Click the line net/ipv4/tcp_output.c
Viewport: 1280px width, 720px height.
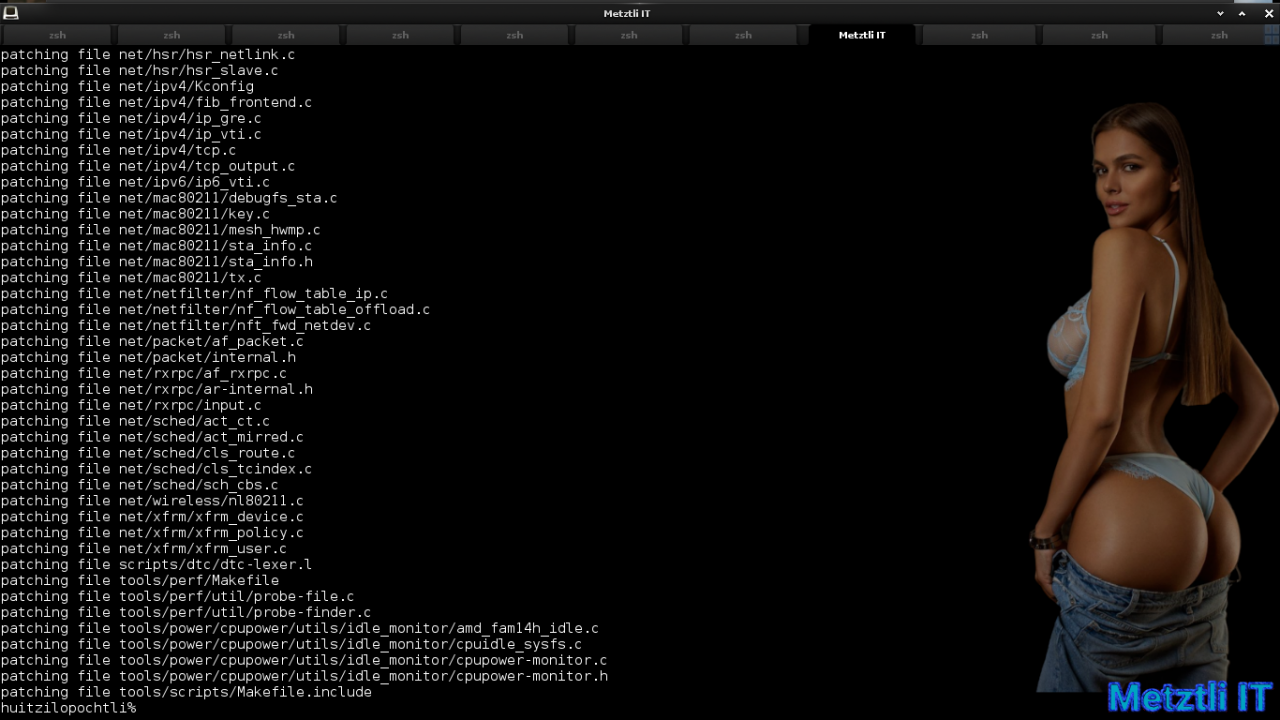tap(148, 166)
